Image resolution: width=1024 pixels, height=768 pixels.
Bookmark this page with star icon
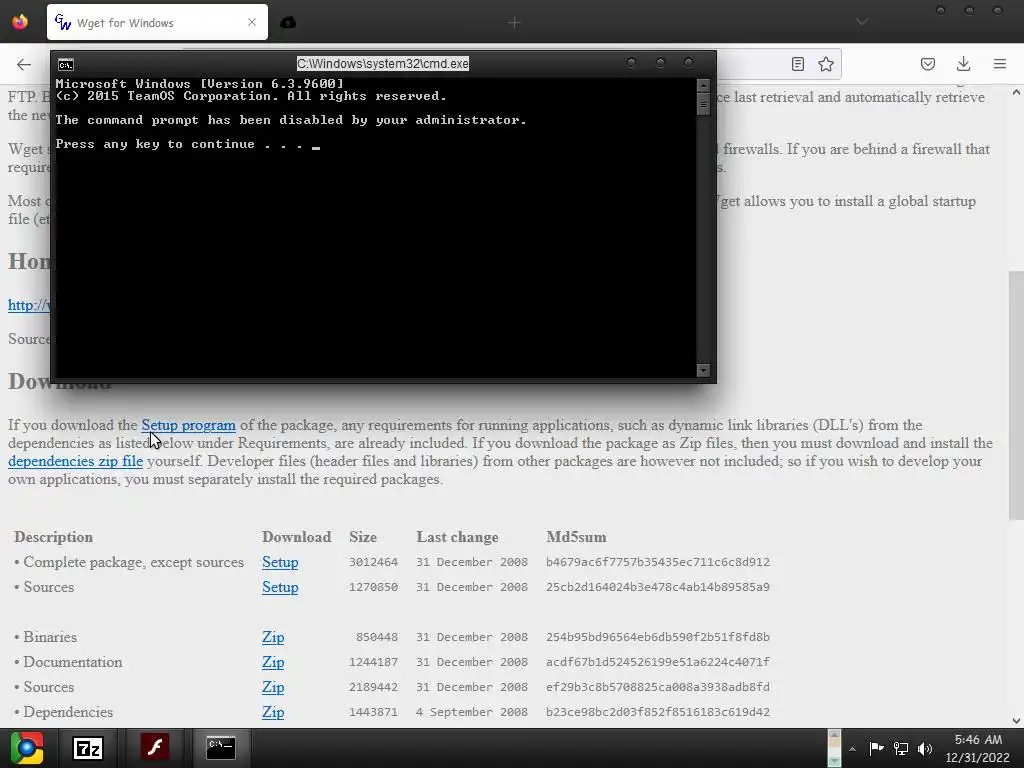click(826, 64)
